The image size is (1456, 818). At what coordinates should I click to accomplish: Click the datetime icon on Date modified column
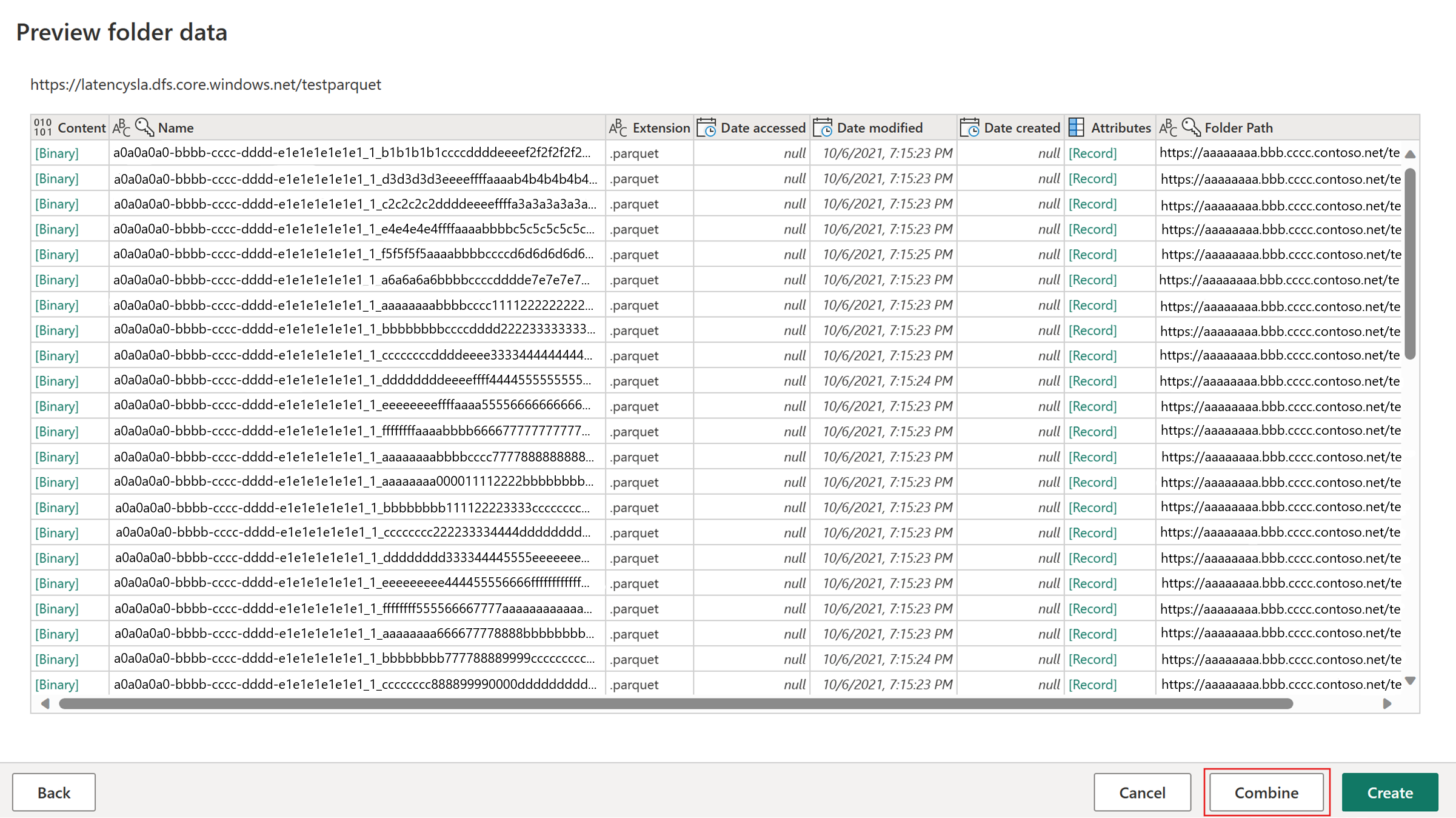pos(823,127)
